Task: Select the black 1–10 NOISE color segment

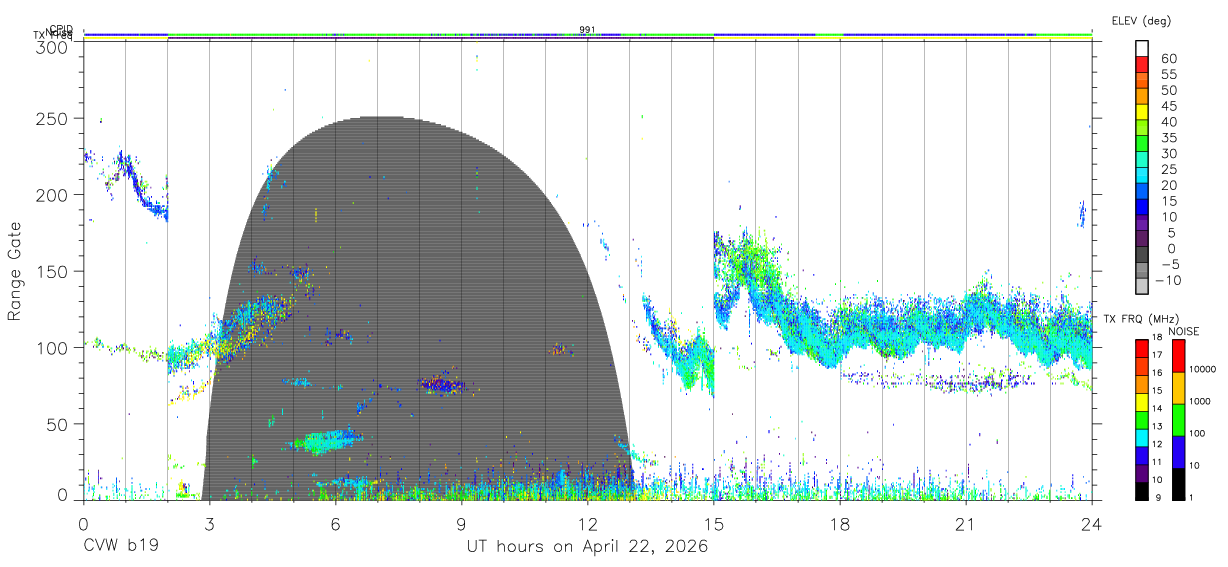Action: pyautogui.click(x=1178, y=482)
